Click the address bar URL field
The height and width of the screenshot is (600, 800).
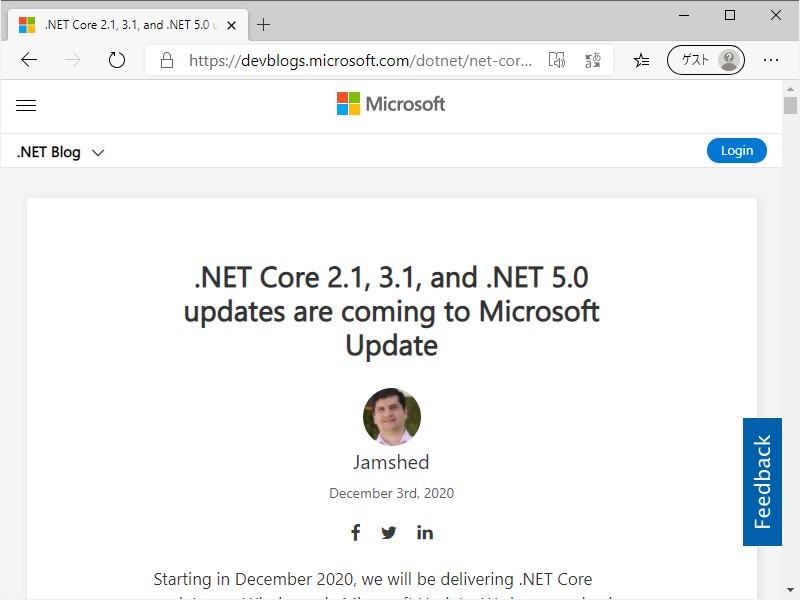pos(360,60)
